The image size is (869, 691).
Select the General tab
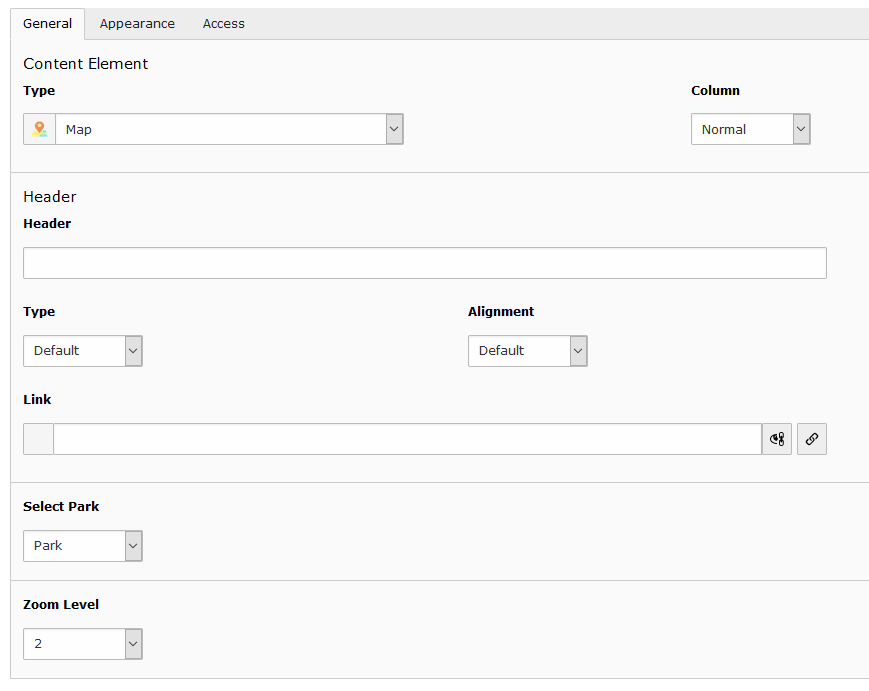coord(48,24)
